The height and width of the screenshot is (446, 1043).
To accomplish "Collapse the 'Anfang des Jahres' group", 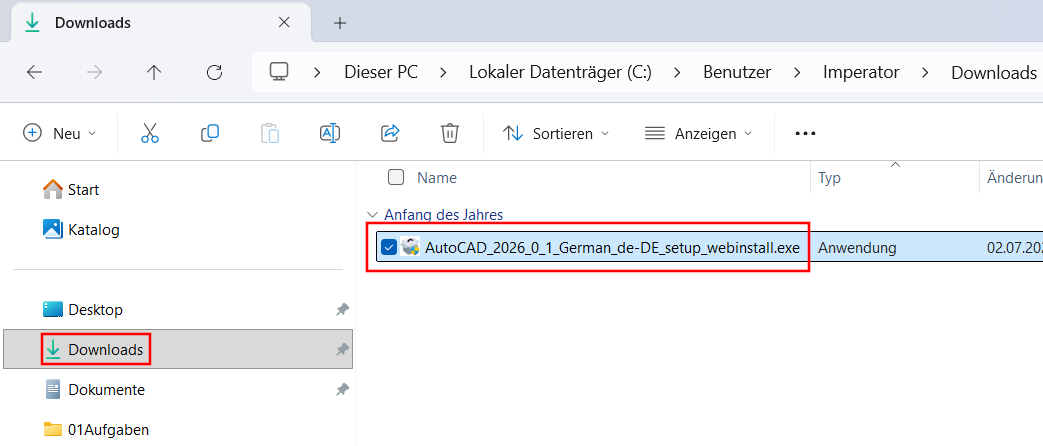I will 373,214.
